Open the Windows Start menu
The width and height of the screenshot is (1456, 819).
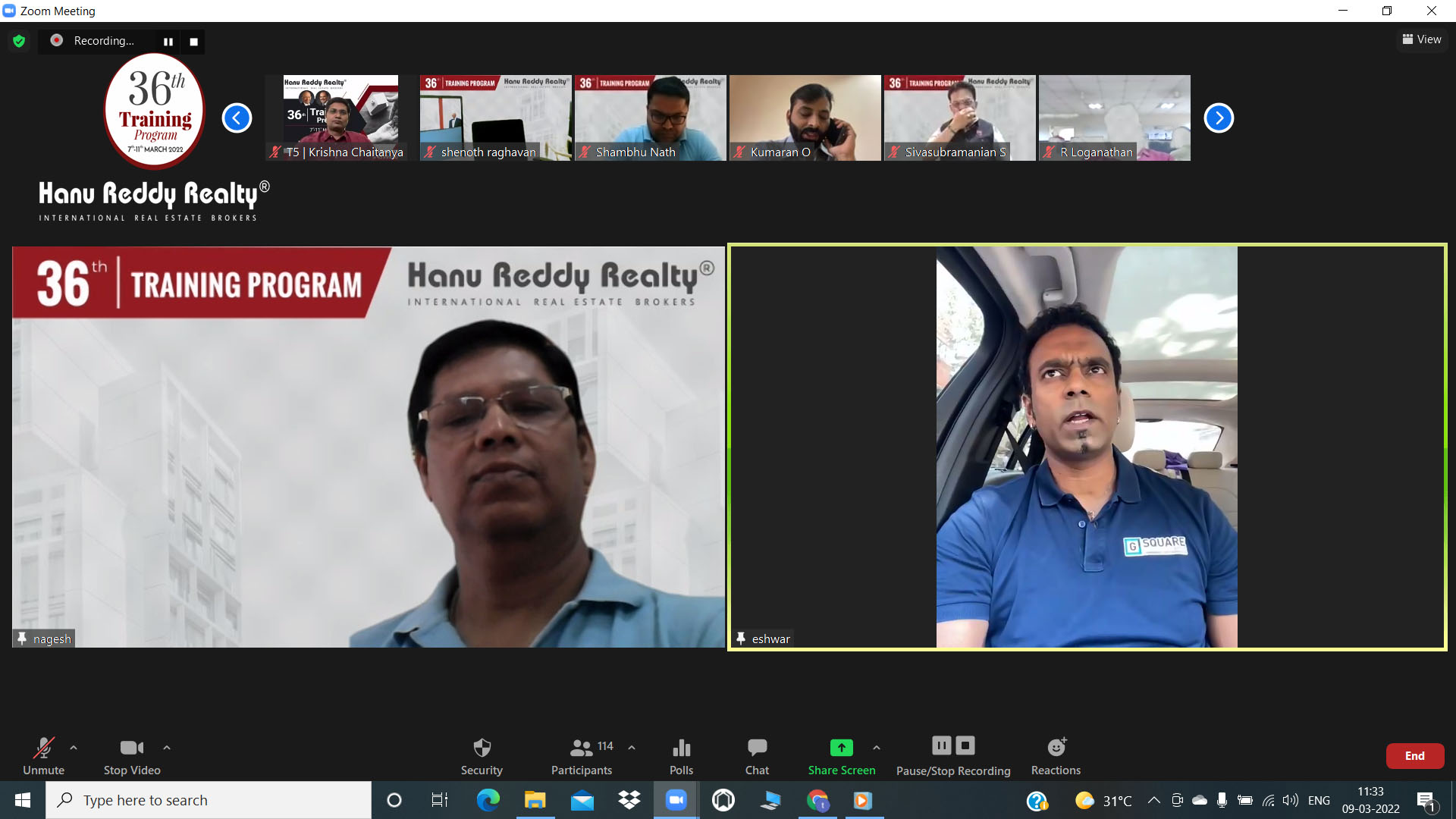click(23, 800)
